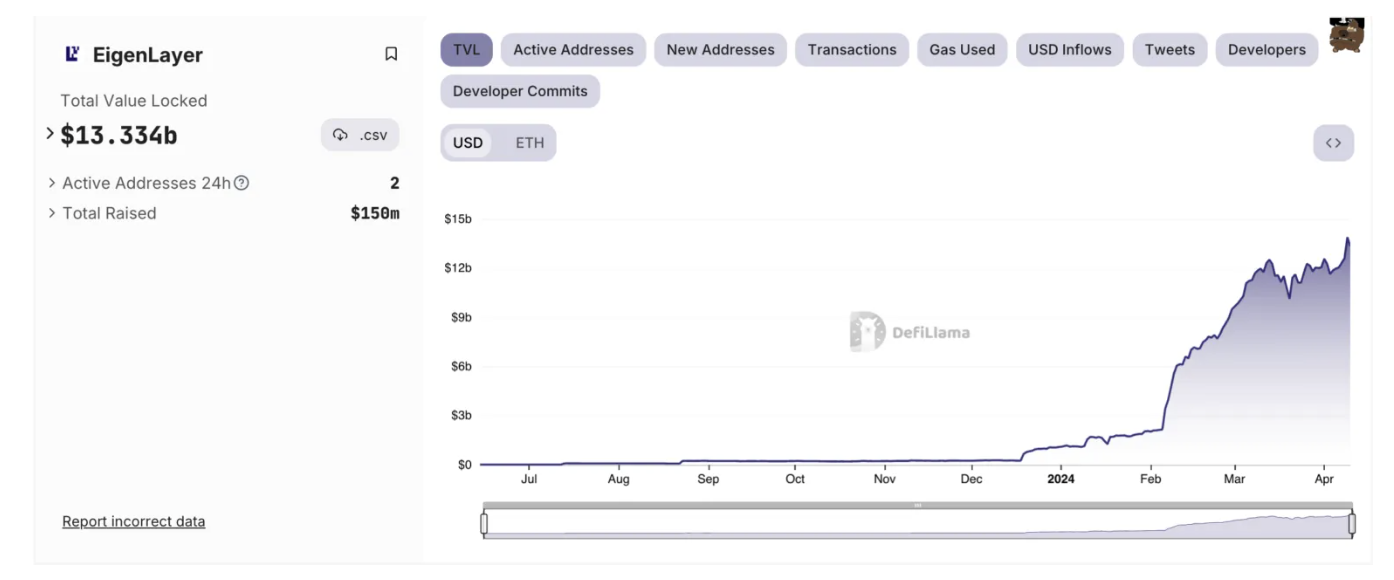Click the EigenLayer logo icon
The width and height of the screenshot is (1394, 580).
click(72, 54)
